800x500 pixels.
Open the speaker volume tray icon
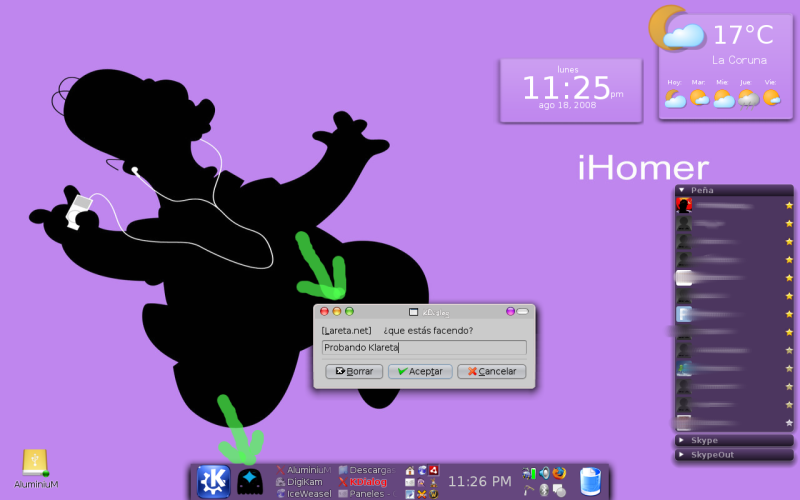(545, 473)
